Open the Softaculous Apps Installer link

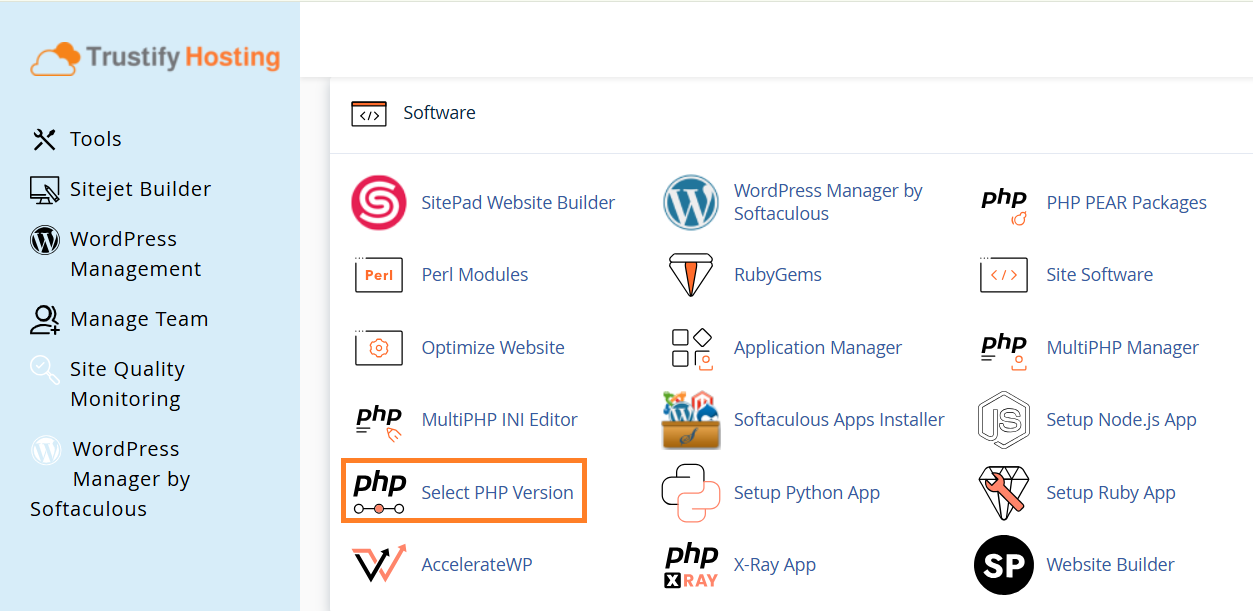839,420
